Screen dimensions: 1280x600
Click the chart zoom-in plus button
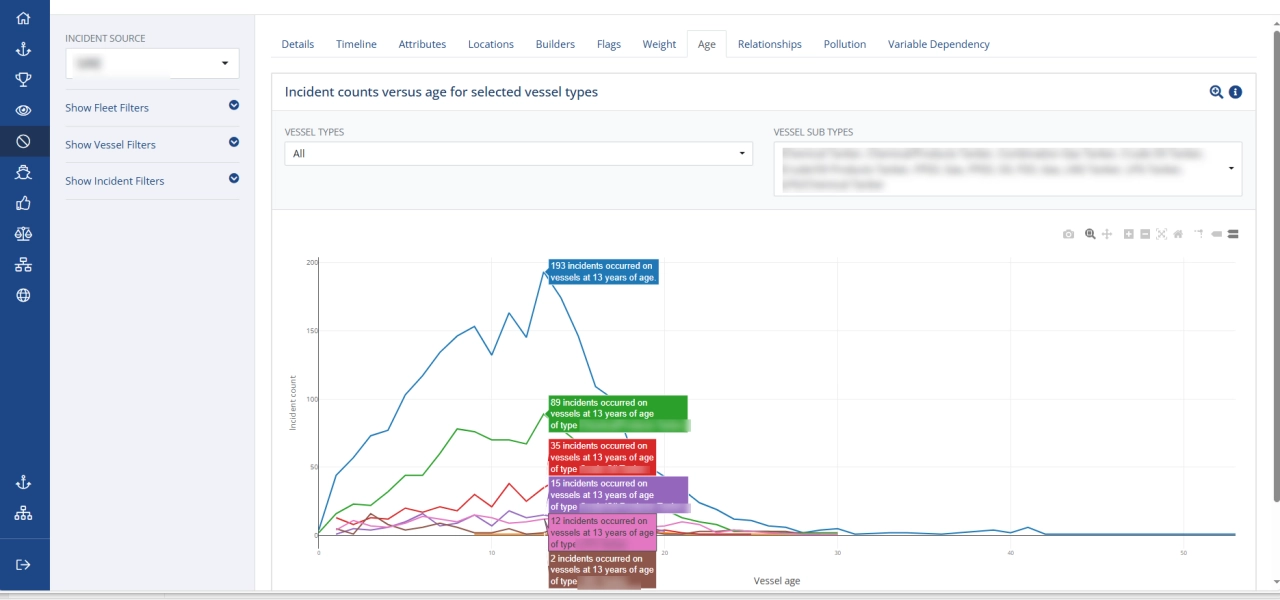[x=1128, y=234]
